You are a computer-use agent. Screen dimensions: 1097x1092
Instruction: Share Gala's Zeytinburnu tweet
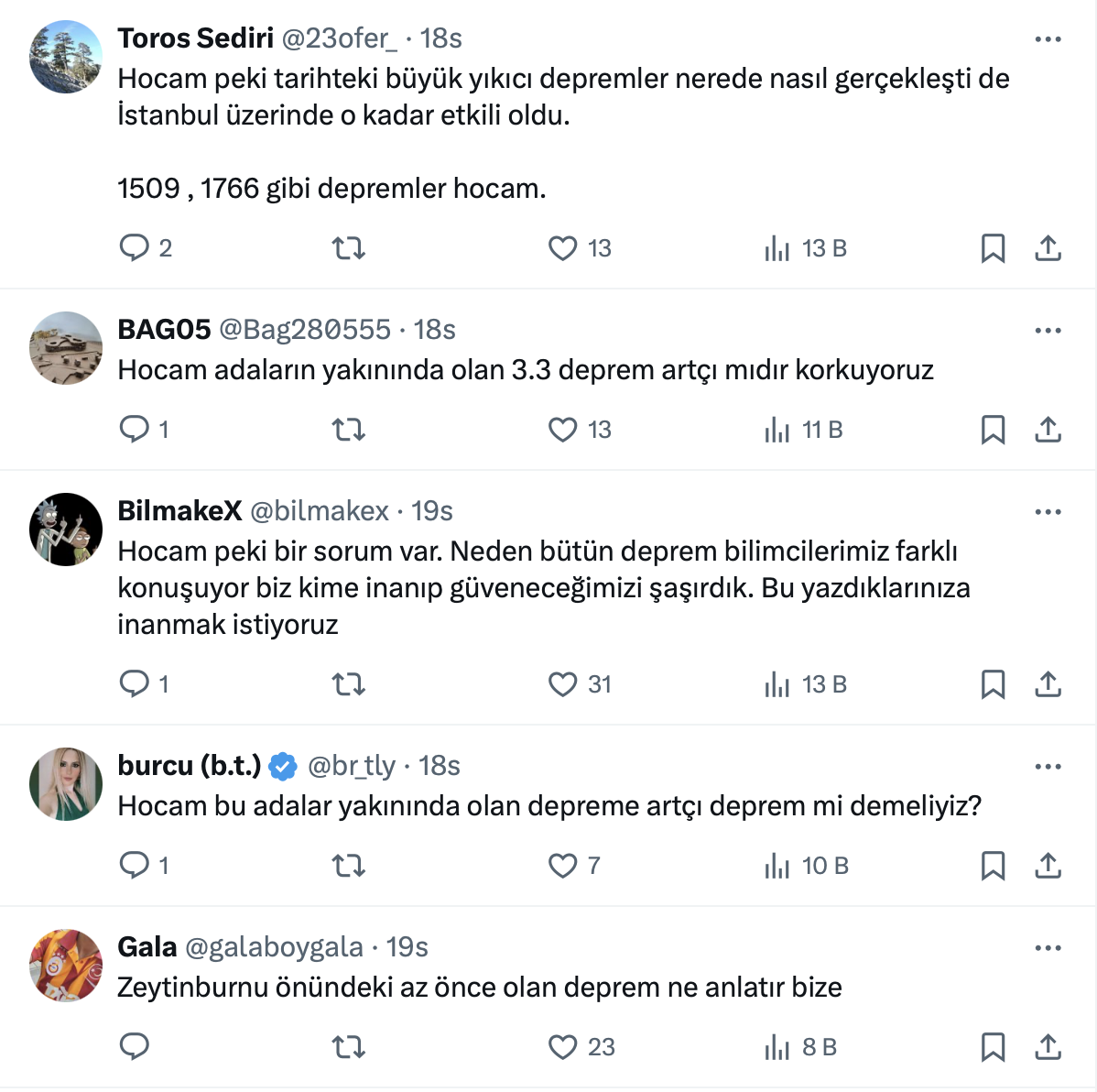click(1048, 1047)
